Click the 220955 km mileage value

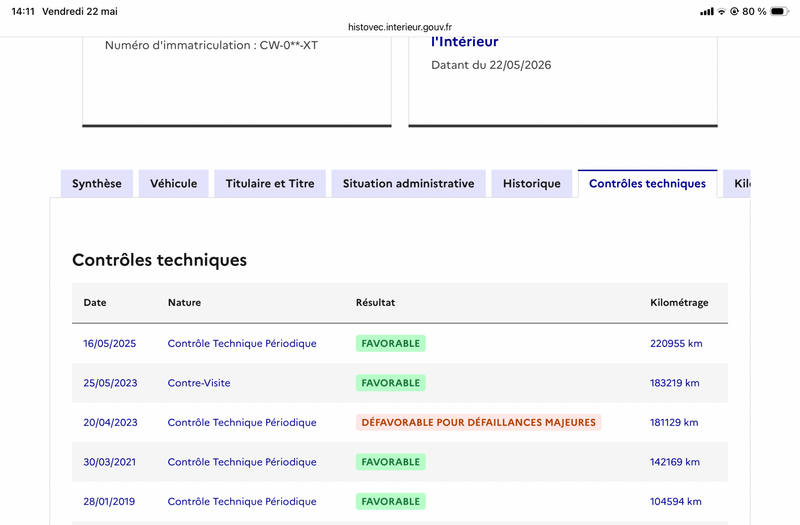676,343
